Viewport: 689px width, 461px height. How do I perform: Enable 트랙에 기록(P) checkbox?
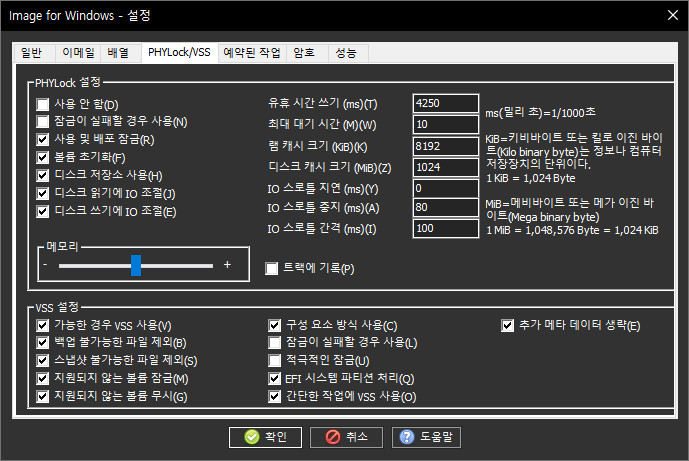pyautogui.click(x=272, y=268)
